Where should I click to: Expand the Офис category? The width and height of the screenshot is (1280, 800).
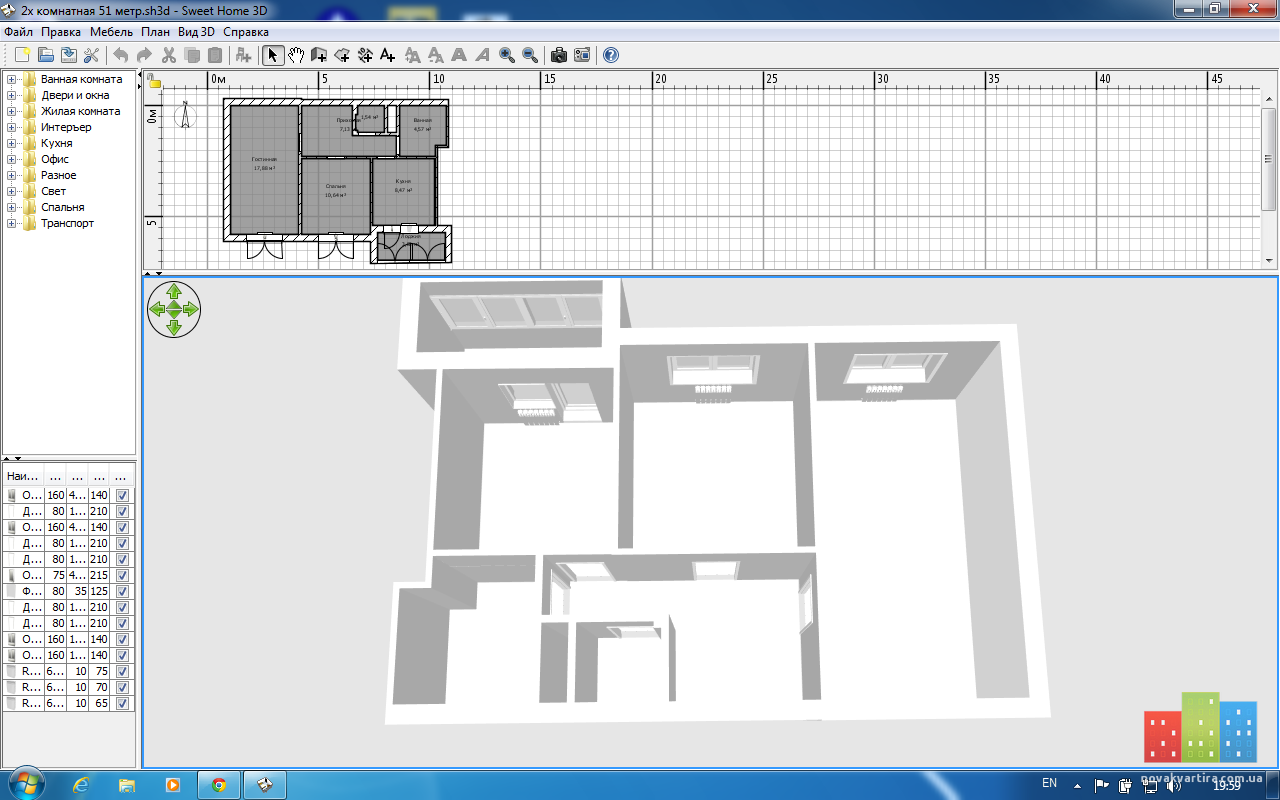pyautogui.click(x=11, y=159)
